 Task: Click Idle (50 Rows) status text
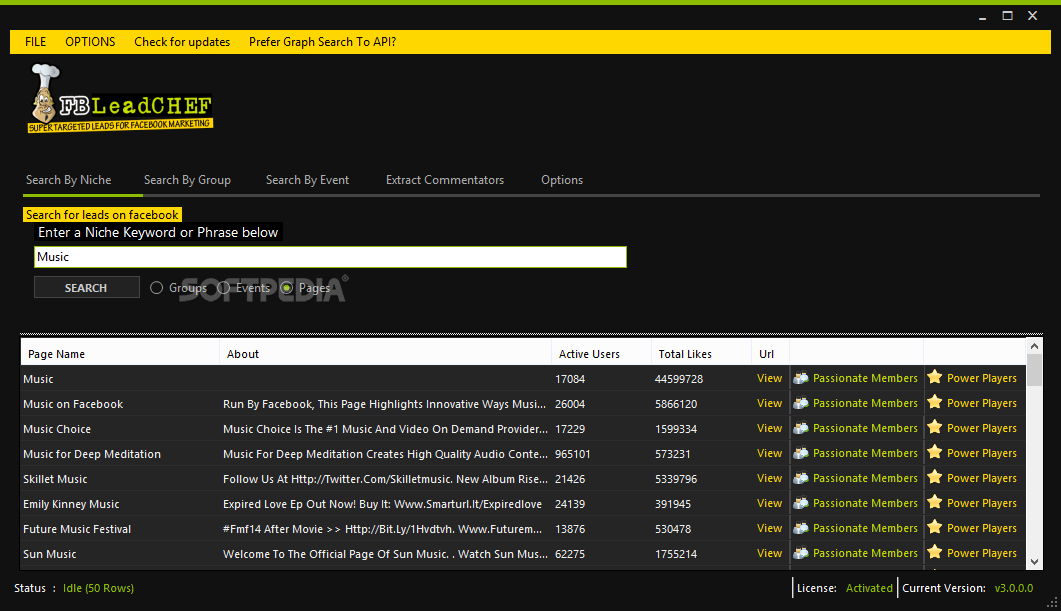pos(98,588)
